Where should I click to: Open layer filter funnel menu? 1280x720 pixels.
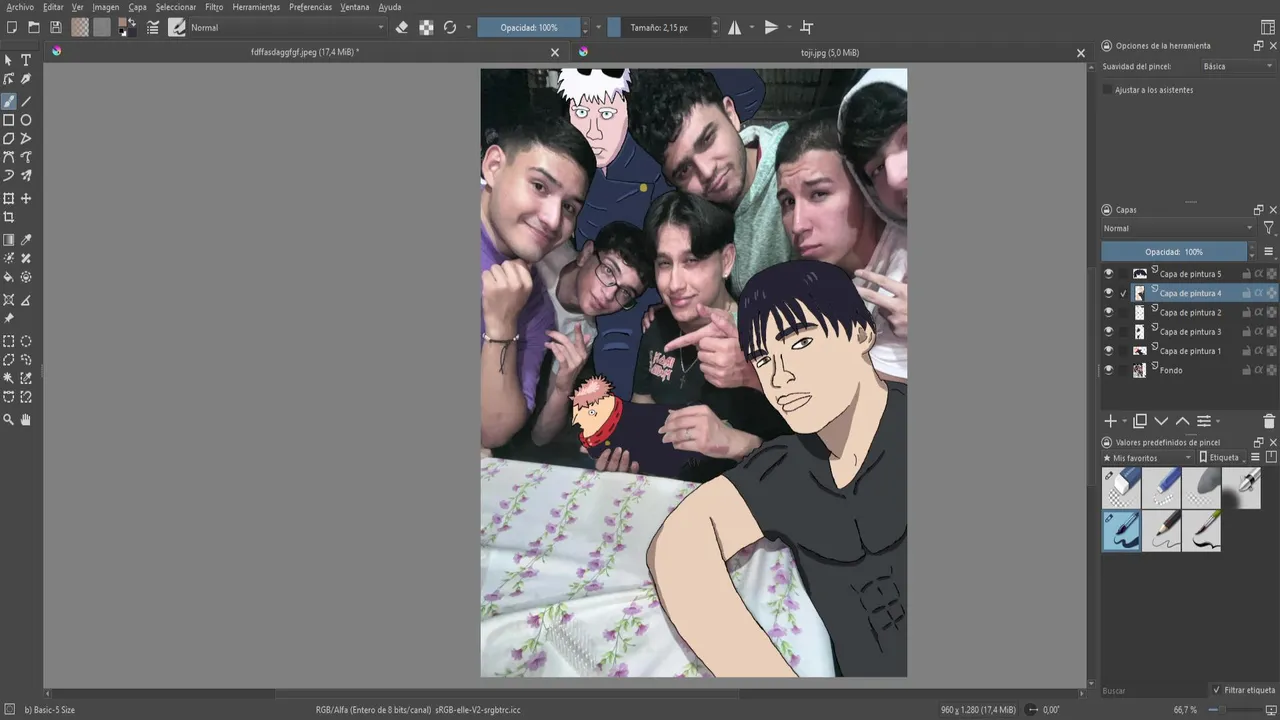click(1268, 228)
